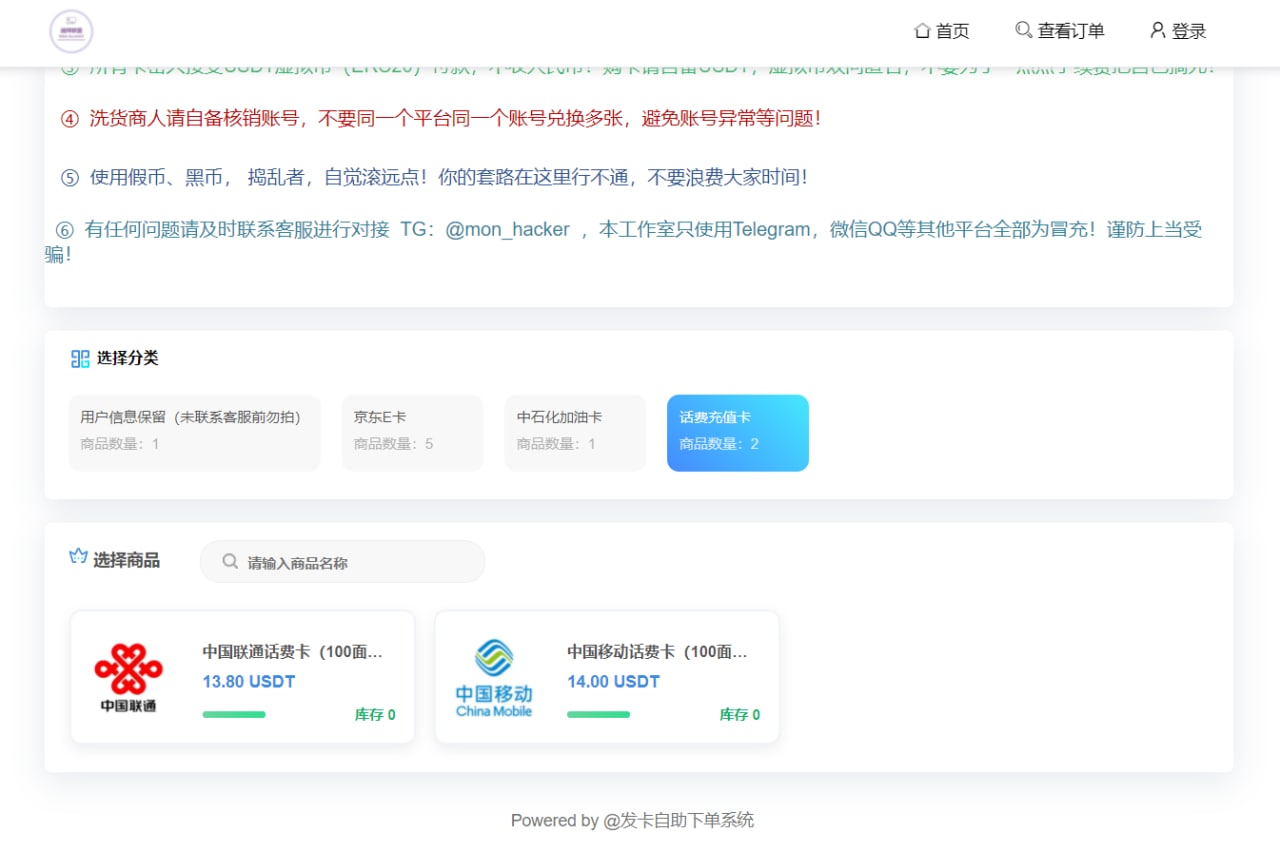Click the blue grid icon beside 选择分类
This screenshot has height=852, width=1280.
tap(80, 359)
